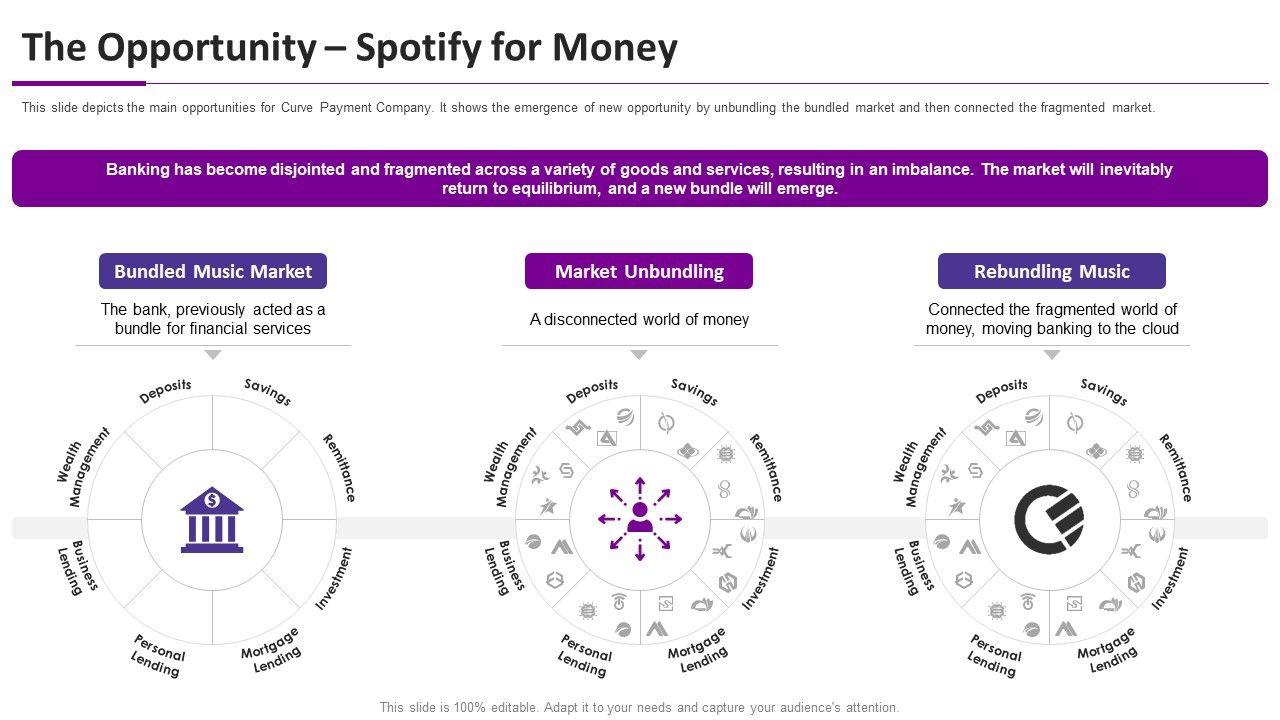Click the Curve logo in the right circle

1049,520
